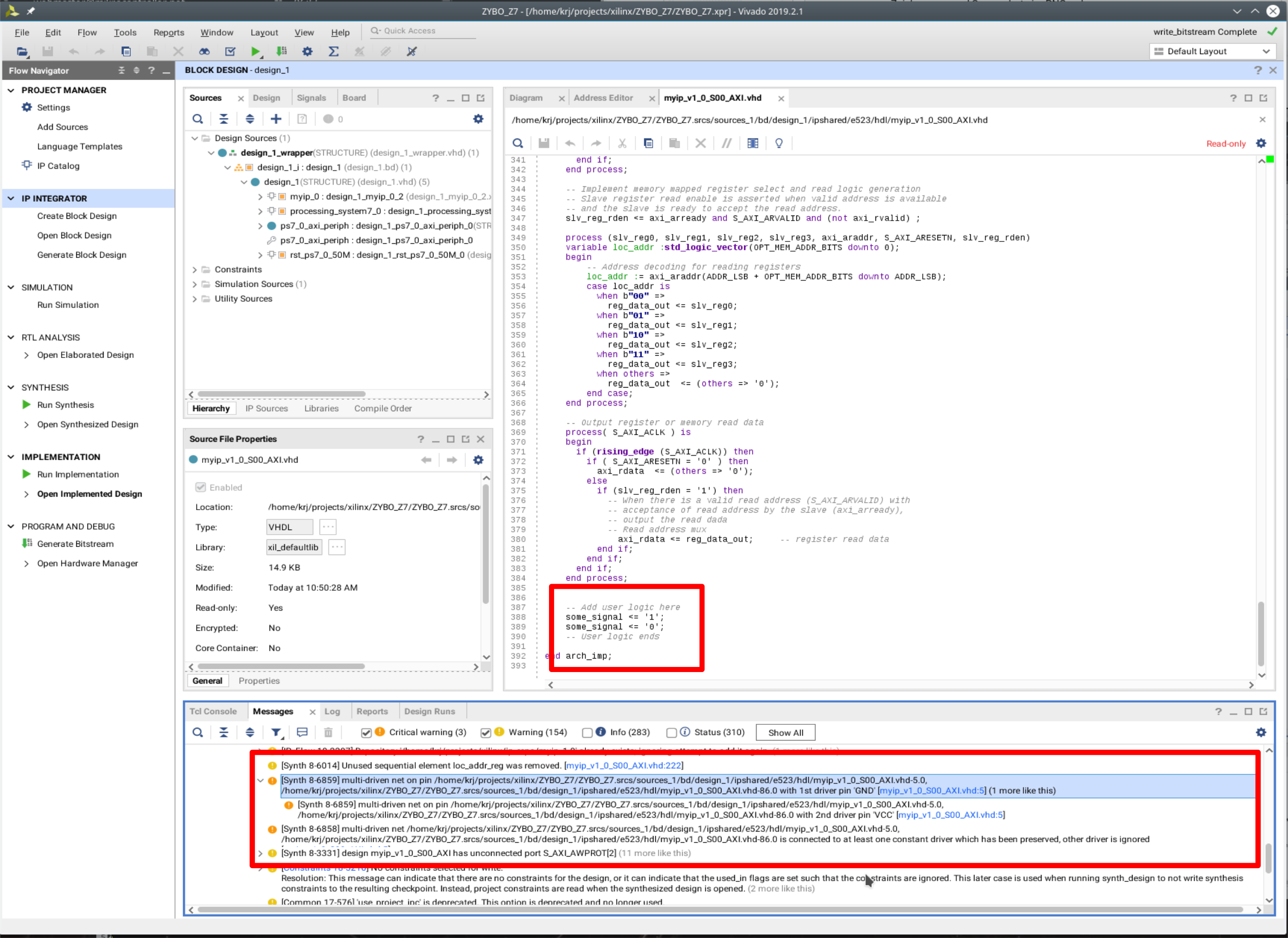Viewport: 1288px width, 938px height.
Task: Click the Messages panel trash delete icon
Action: (328, 733)
